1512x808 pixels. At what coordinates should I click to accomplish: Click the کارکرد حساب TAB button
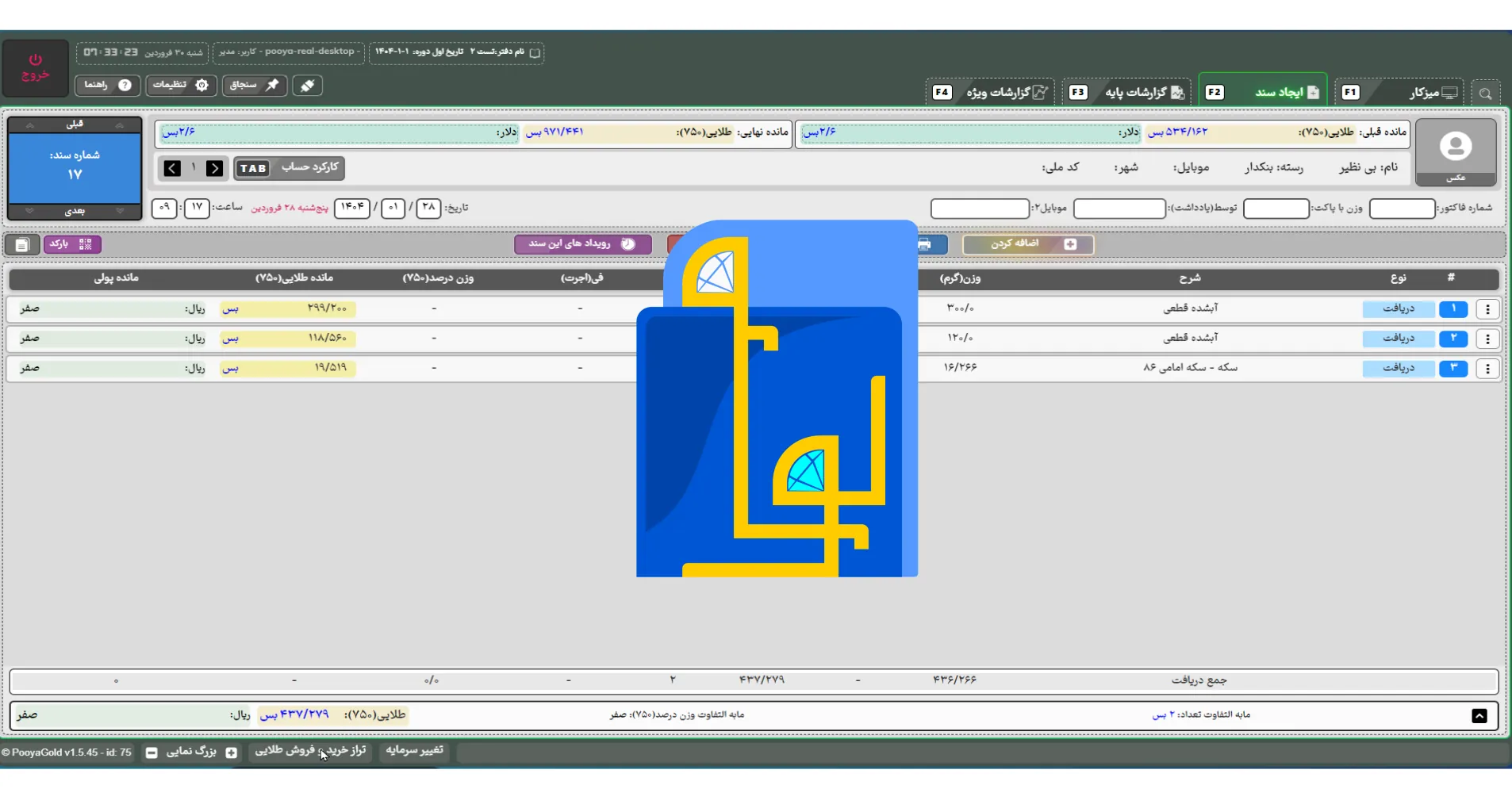click(x=290, y=168)
